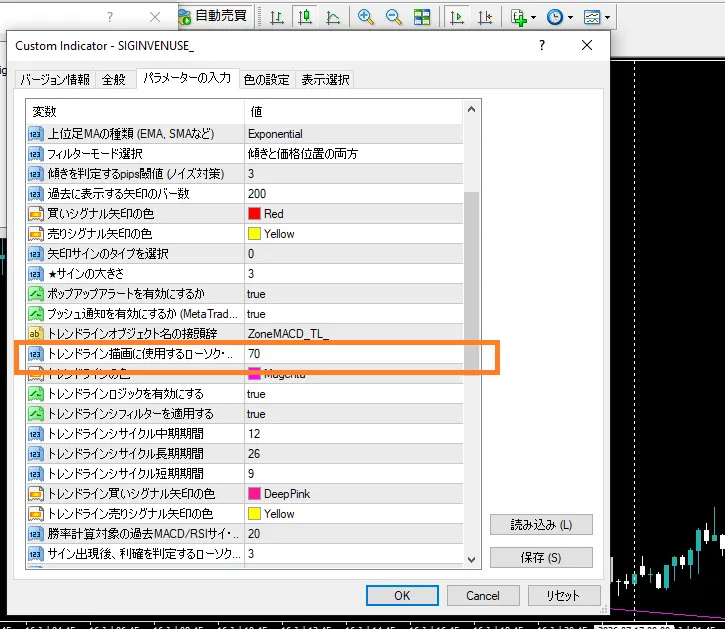Select the 矢印サインのタイプを選択 row label

[108, 253]
